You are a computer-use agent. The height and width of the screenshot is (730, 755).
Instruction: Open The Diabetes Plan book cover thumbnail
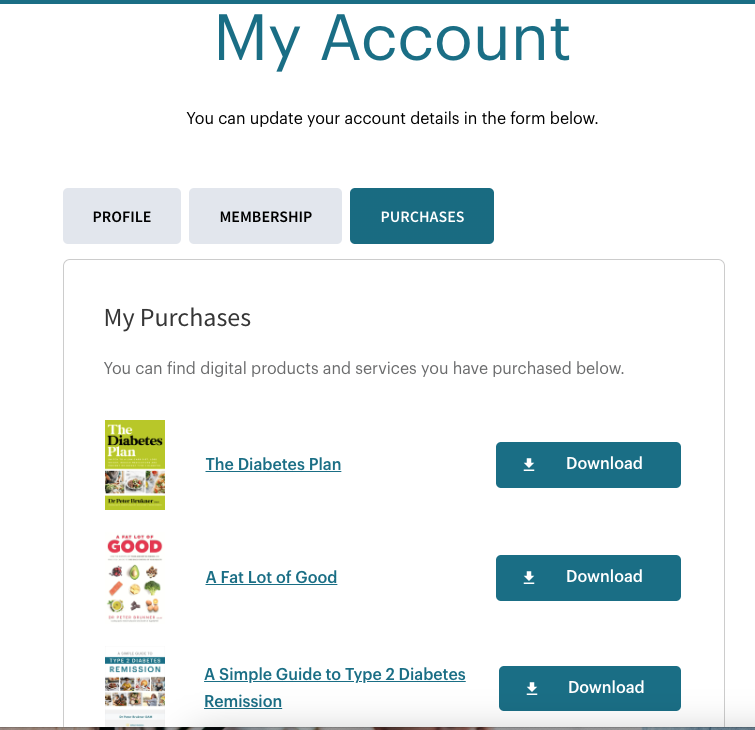(x=135, y=465)
